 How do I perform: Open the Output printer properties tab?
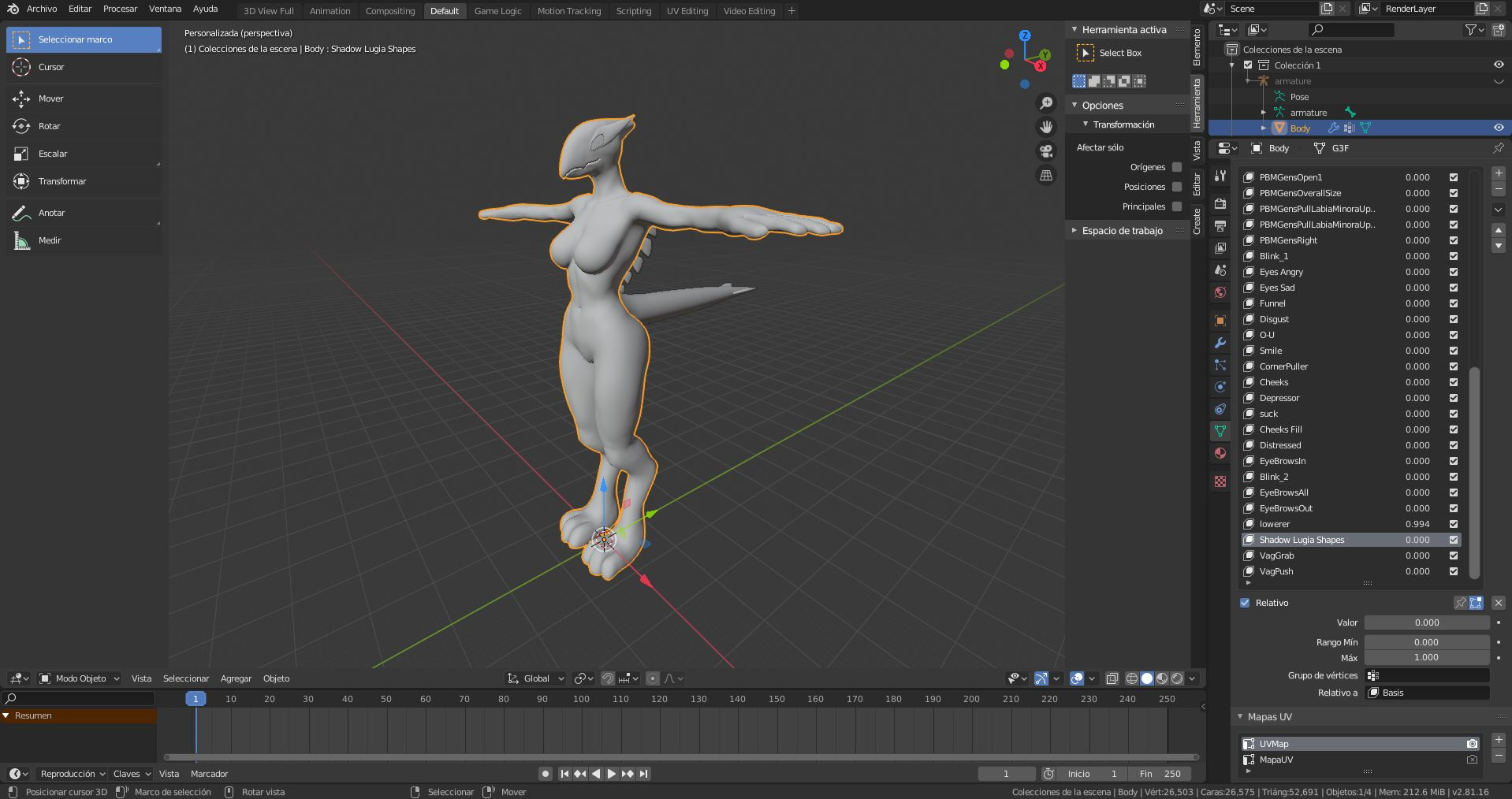point(1220,226)
